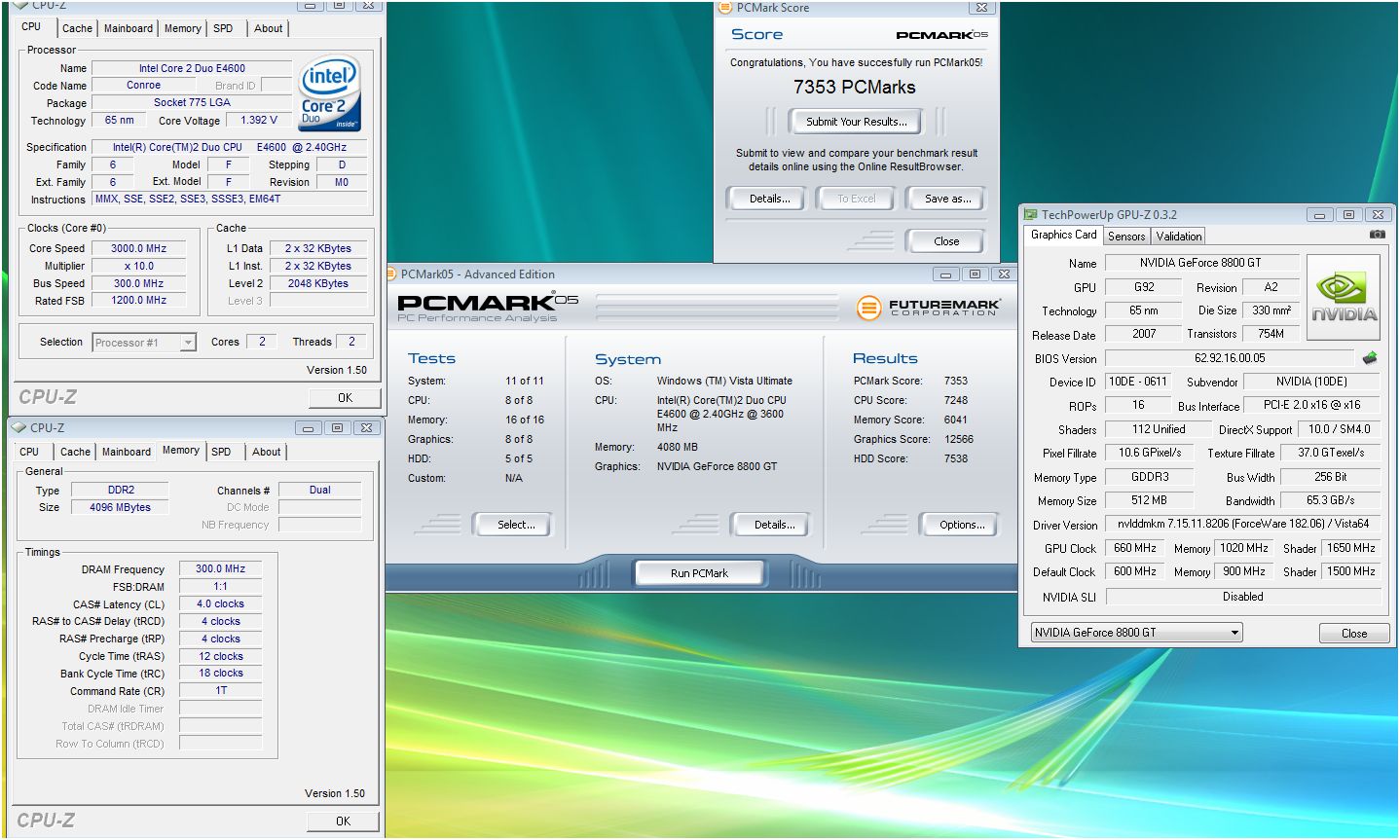The image size is (1400, 840).
Task: Click the BIOS Version 62.92.16.00.05 field
Action: [x=1230, y=358]
